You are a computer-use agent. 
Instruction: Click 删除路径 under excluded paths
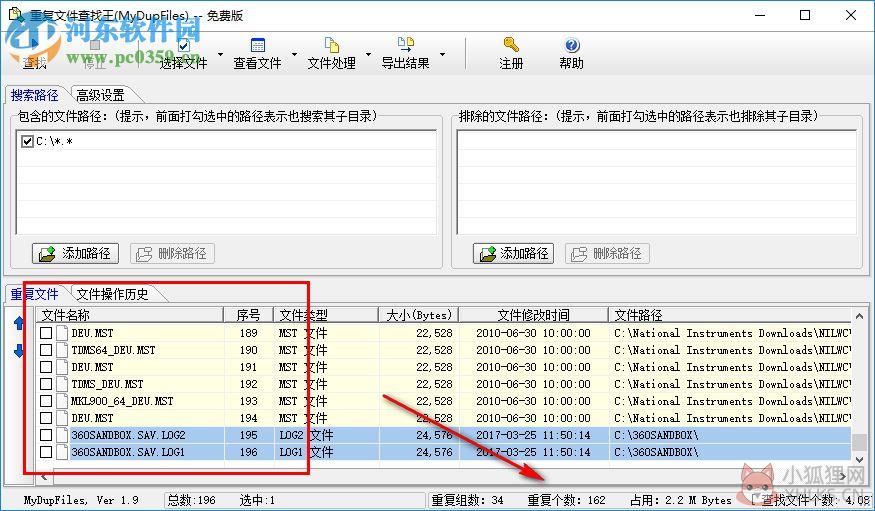point(607,253)
